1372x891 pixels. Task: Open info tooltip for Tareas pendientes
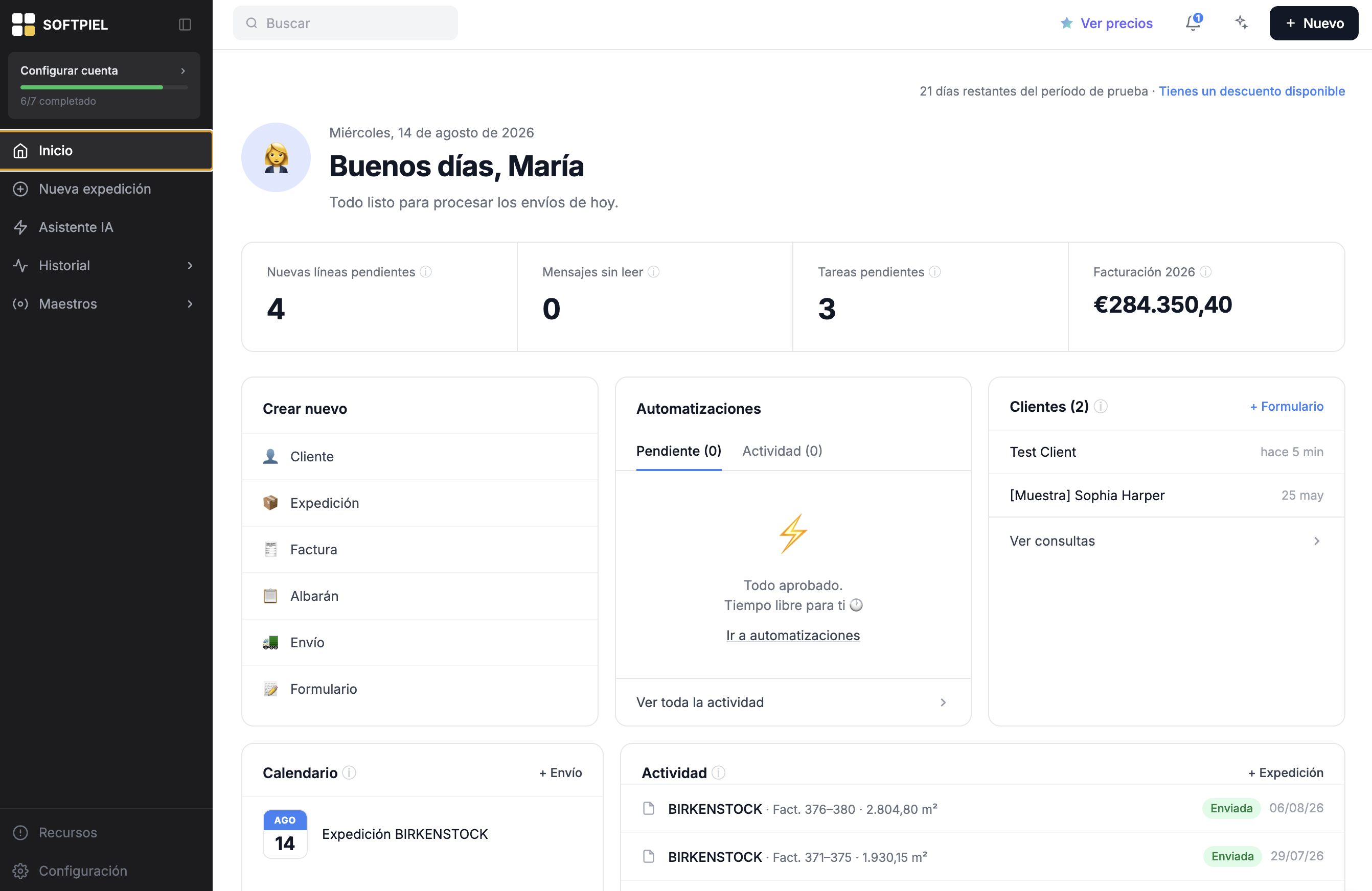pos(934,271)
